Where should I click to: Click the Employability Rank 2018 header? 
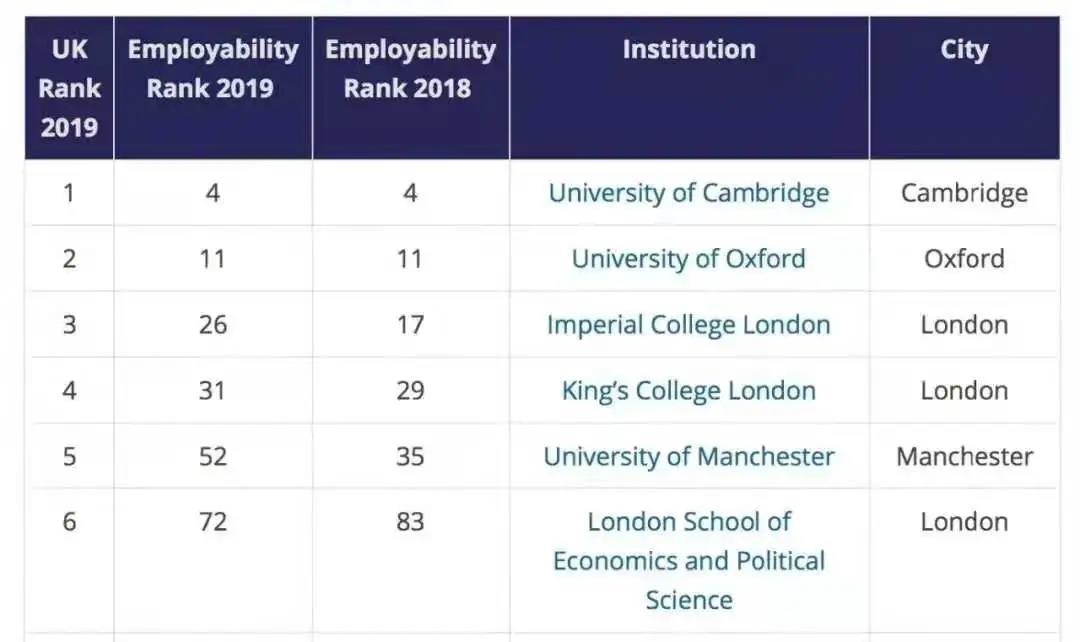click(411, 88)
